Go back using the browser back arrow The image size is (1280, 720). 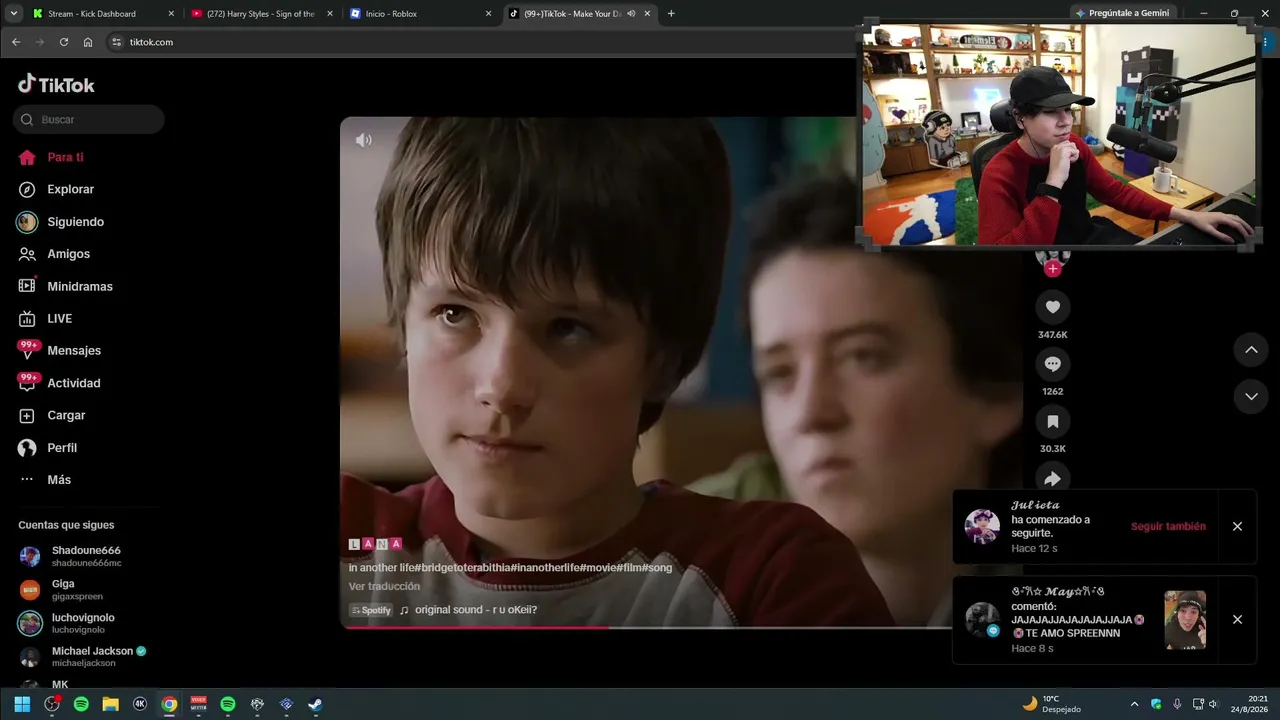[x=16, y=42]
